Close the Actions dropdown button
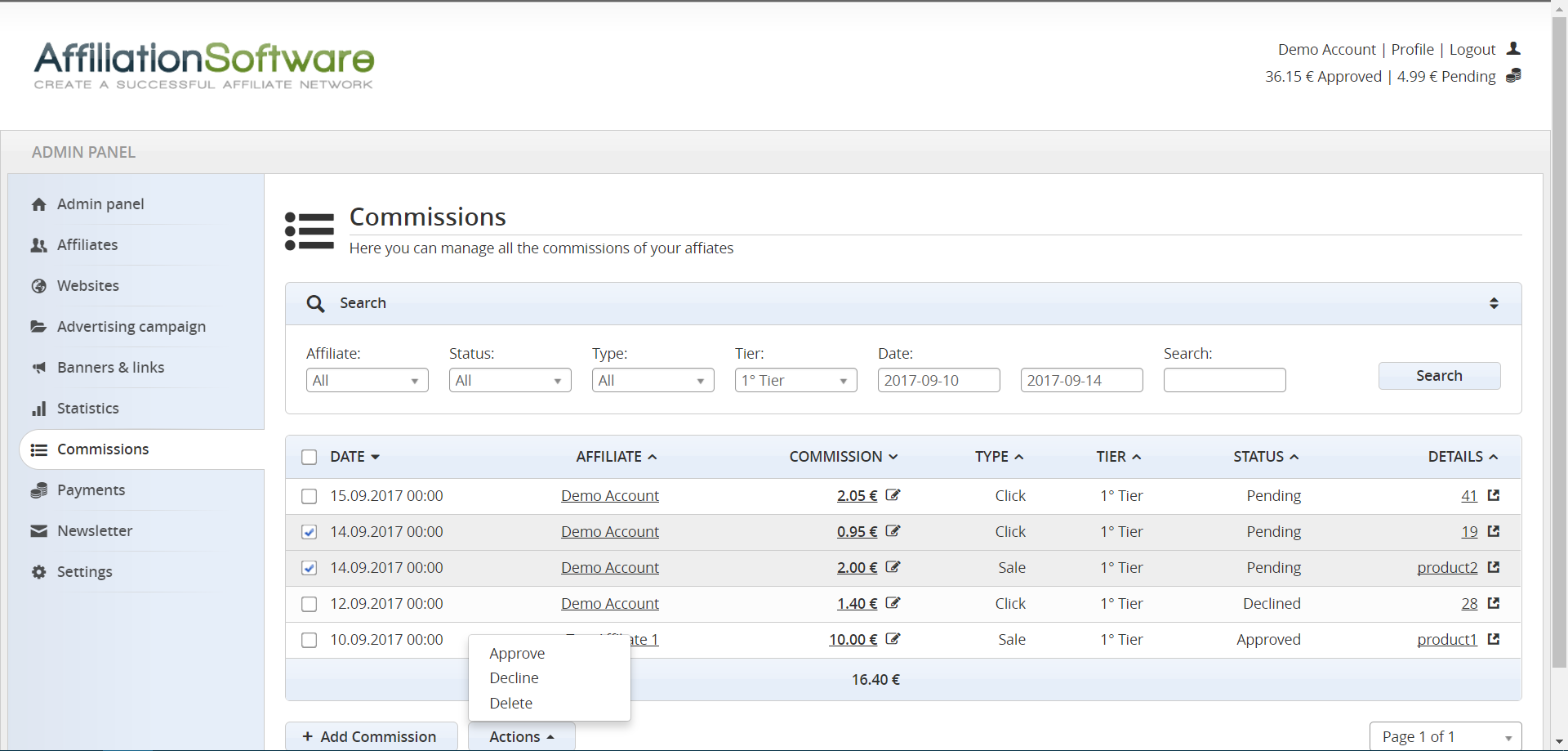This screenshot has height=751, width=1568. [522, 736]
